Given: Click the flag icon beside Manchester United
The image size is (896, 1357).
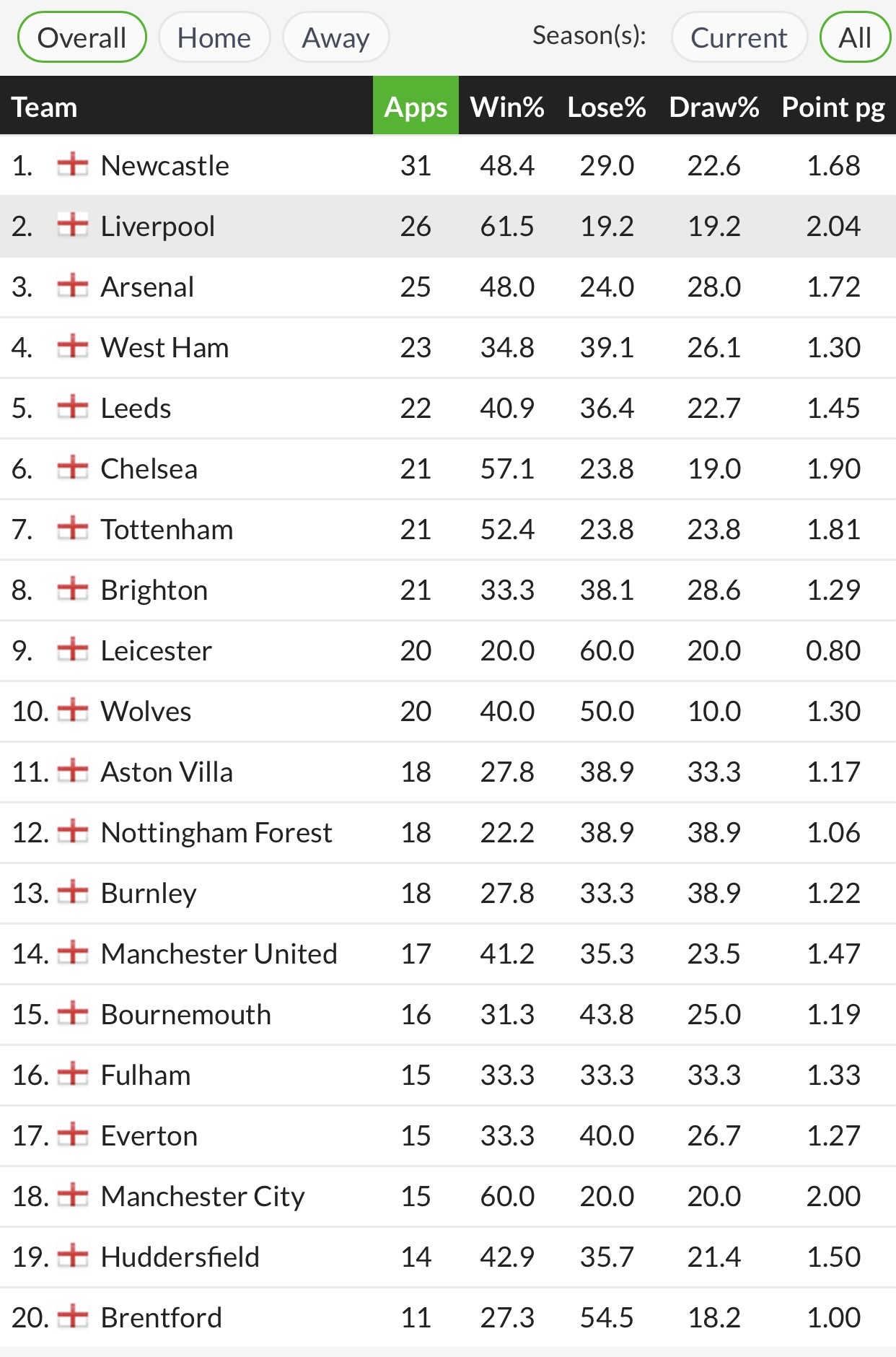Looking at the screenshot, I should coord(73,954).
